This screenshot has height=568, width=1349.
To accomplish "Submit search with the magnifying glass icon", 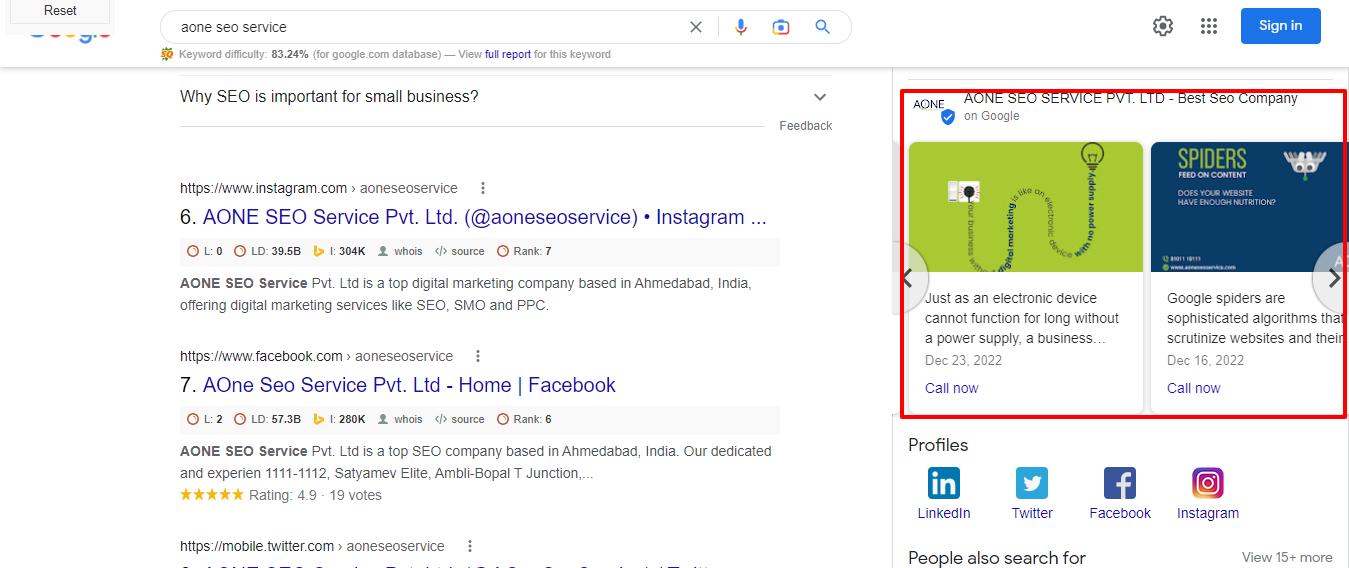I will coord(822,27).
